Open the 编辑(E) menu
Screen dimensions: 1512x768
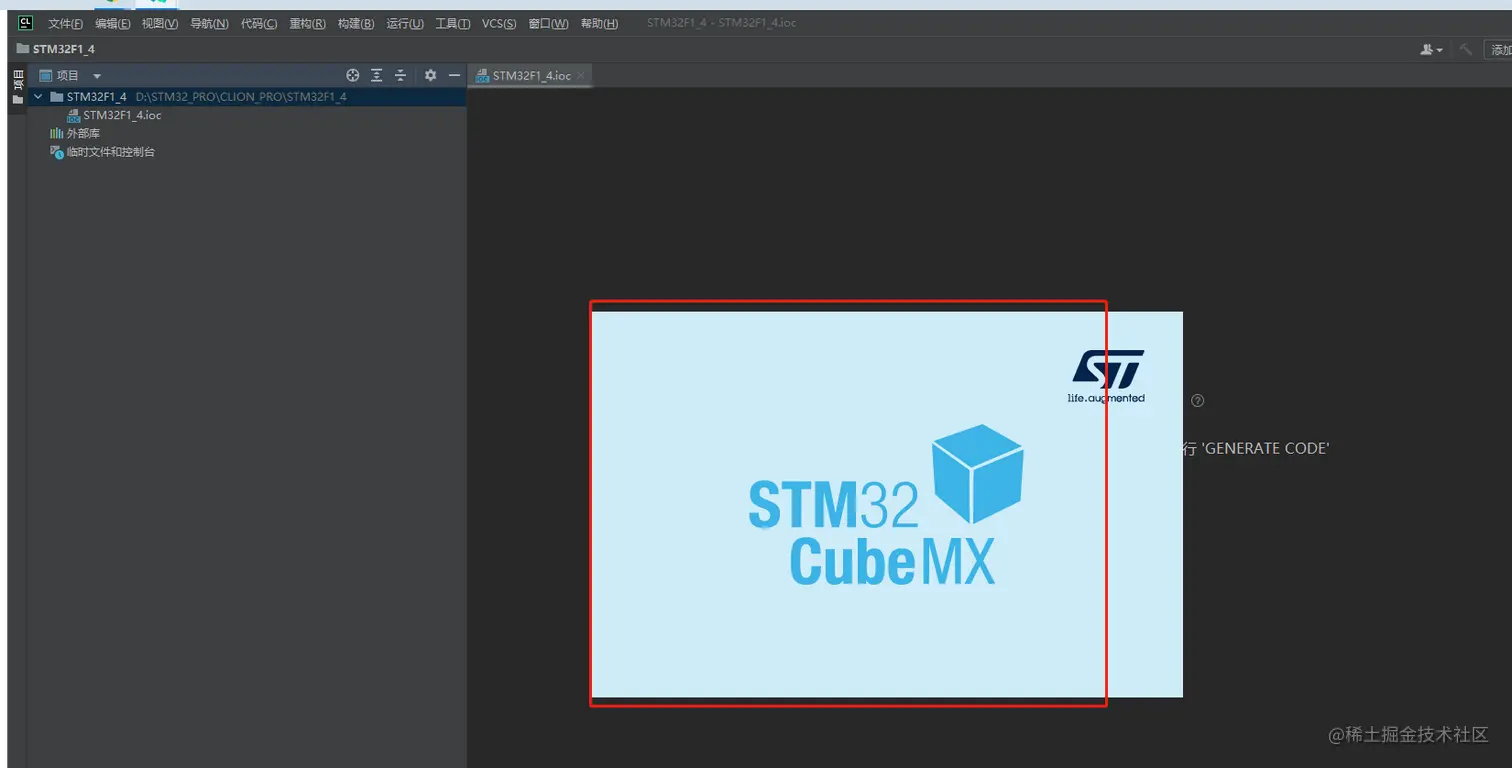pos(113,24)
